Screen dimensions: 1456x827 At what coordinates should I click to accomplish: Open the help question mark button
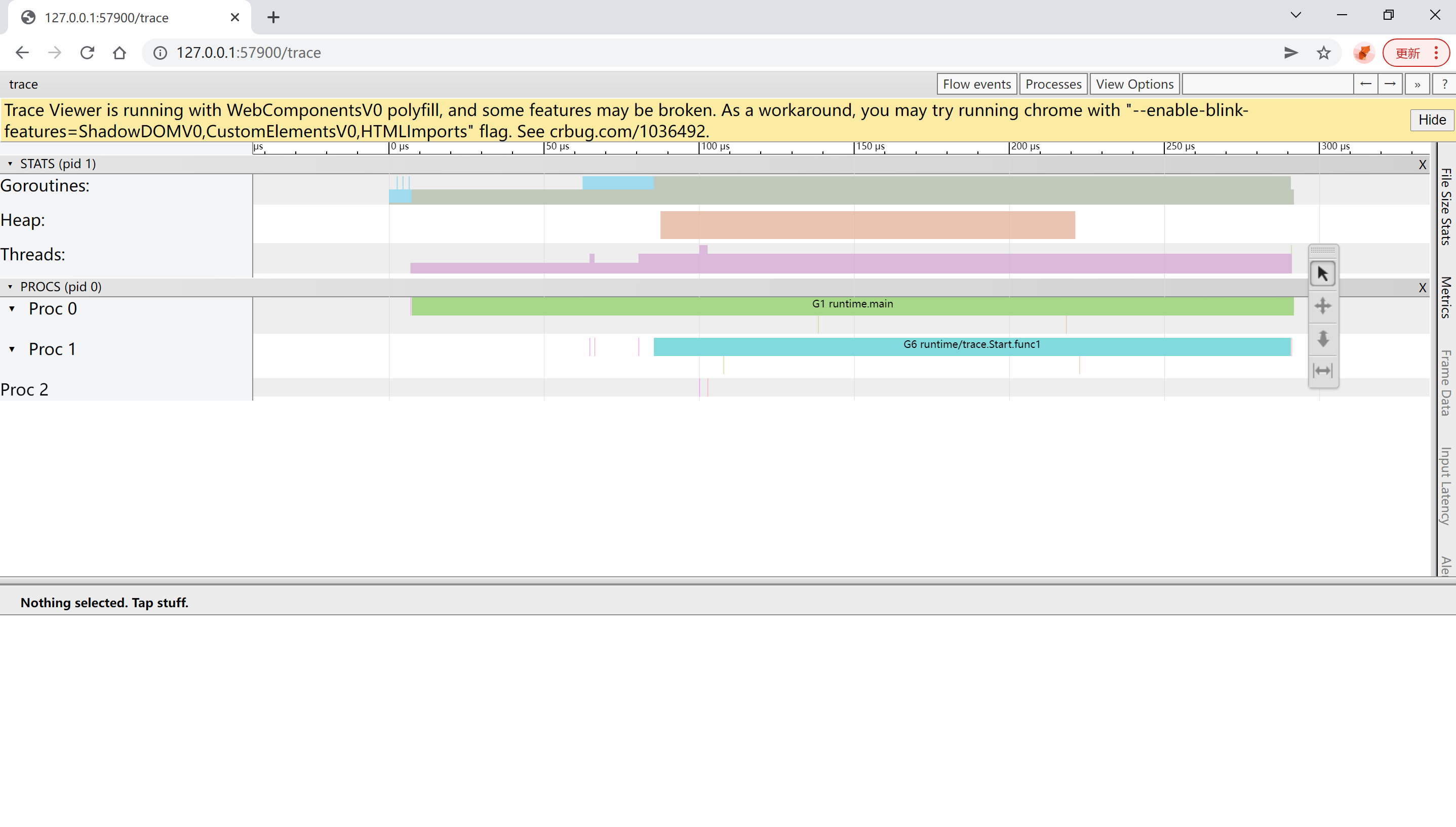[x=1444, y=84]
